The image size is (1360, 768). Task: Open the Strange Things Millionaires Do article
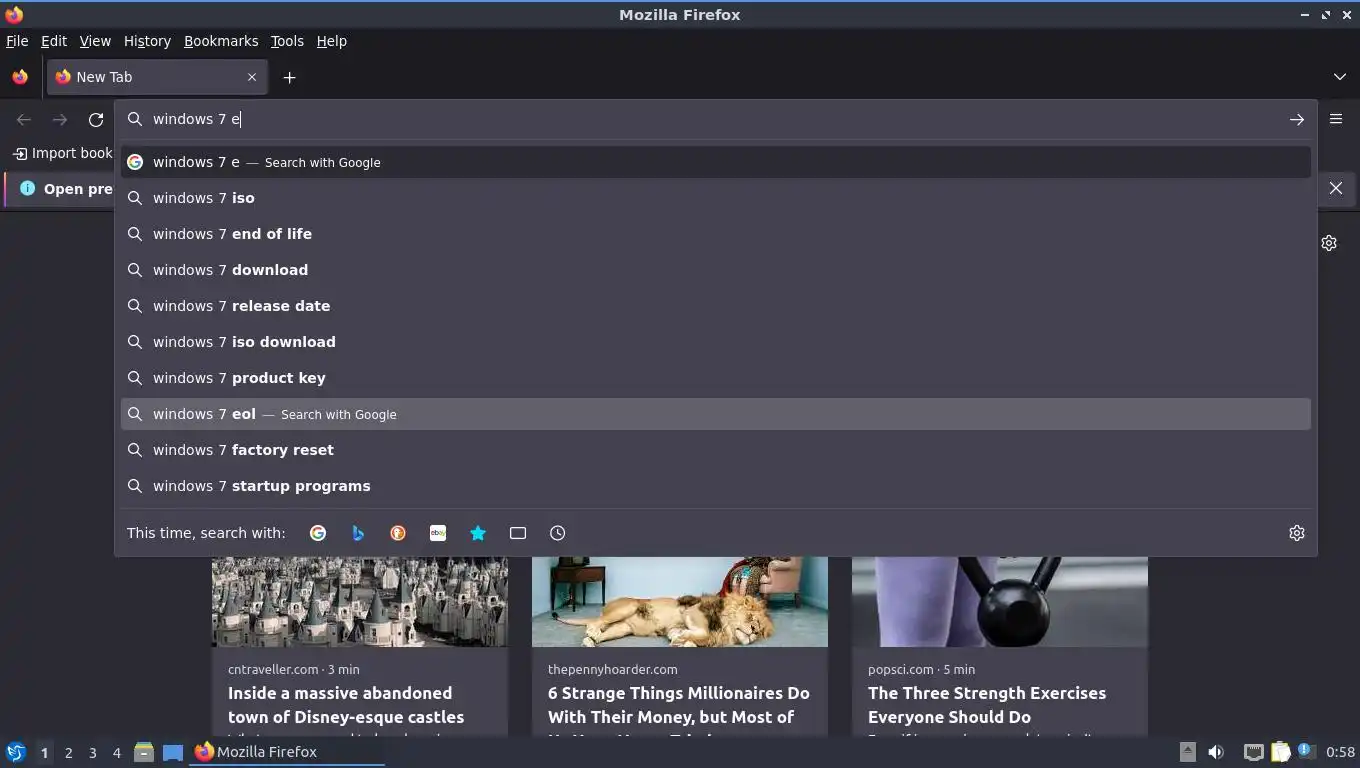[x=679, y=705]
